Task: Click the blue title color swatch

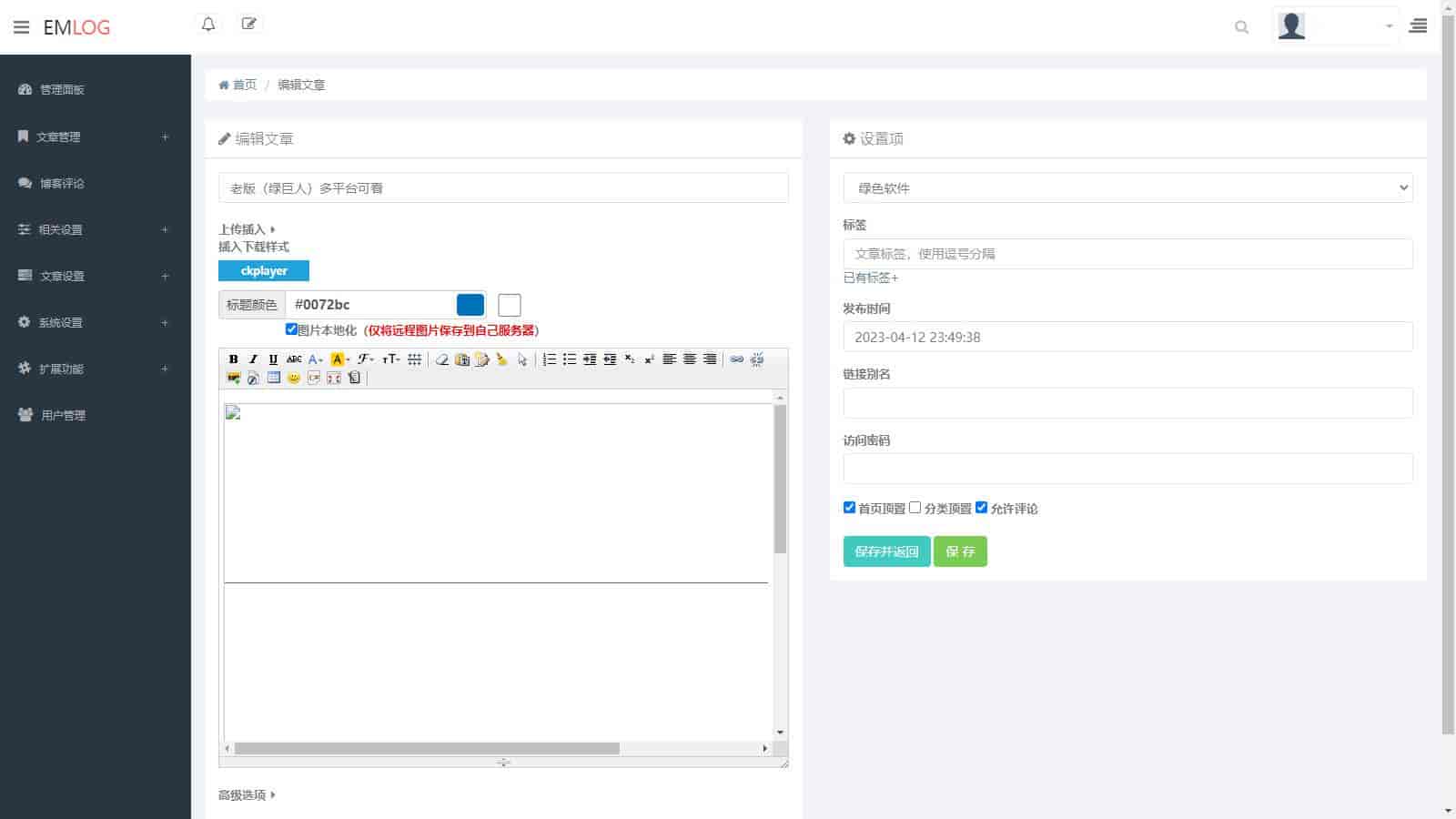Action: (x=470, y=305)
